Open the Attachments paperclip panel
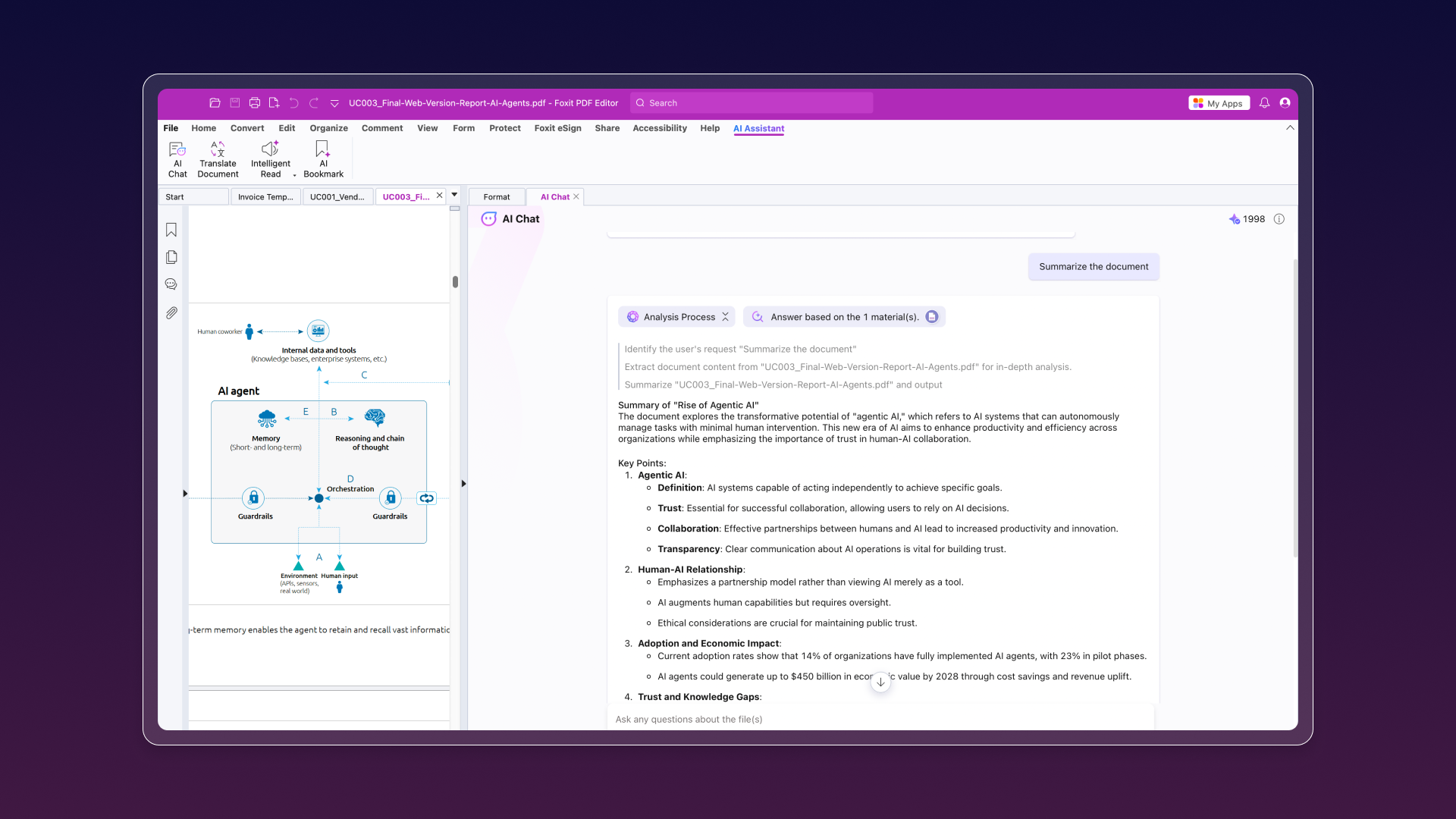Viewport: 1456px width, 819px height. [171, 312]
